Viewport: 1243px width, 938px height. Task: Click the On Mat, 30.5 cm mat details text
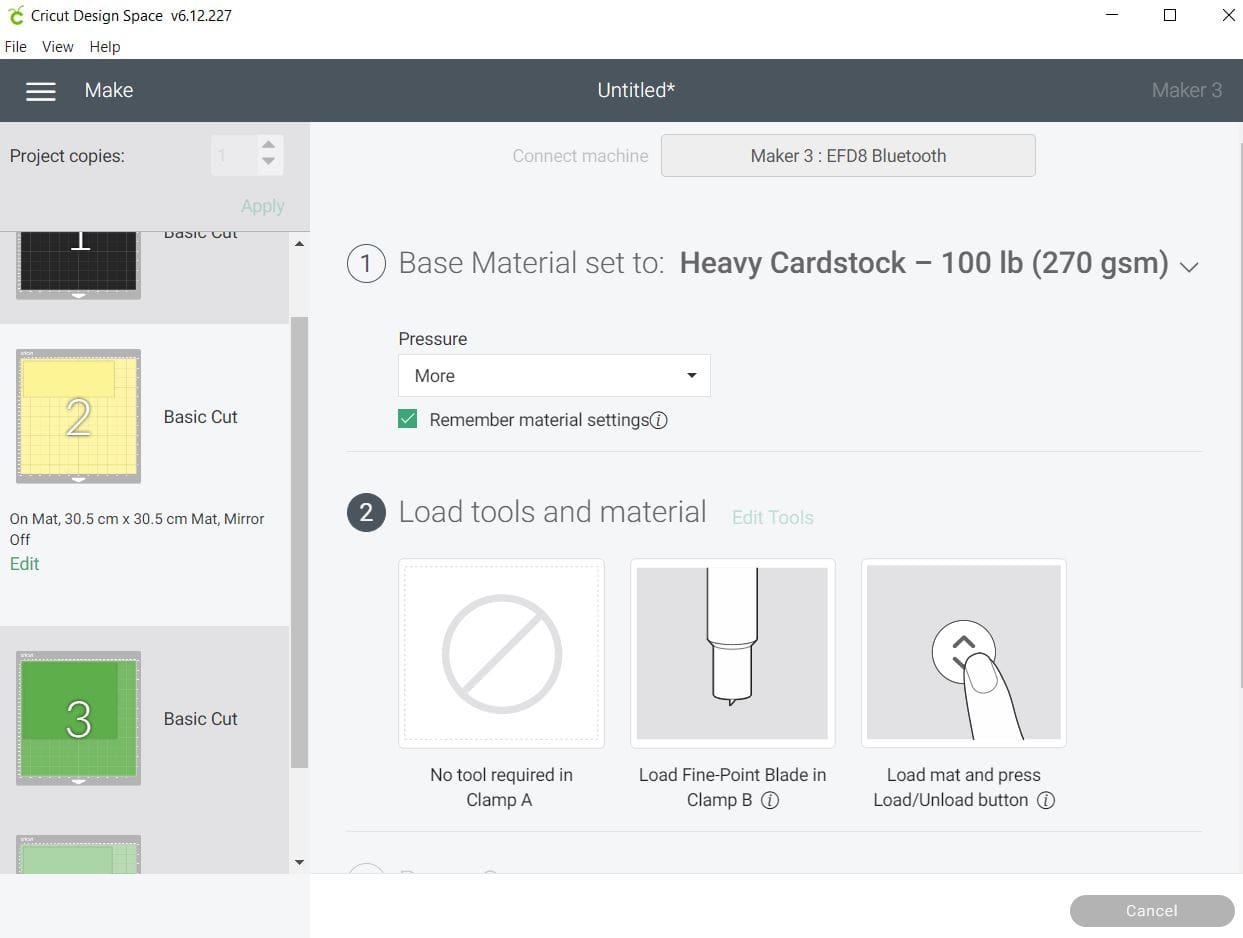pos(137,529)
